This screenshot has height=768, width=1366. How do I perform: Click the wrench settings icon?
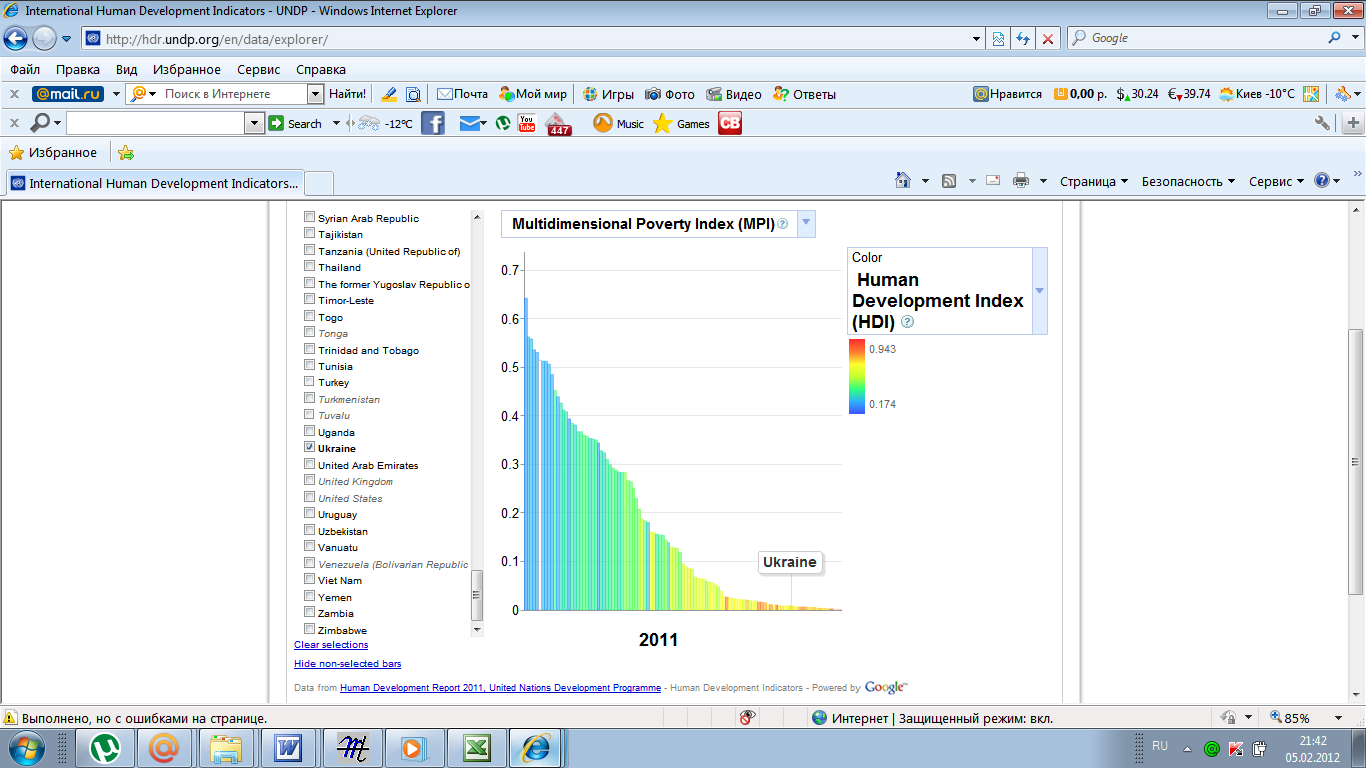[x=1322, y=123]
